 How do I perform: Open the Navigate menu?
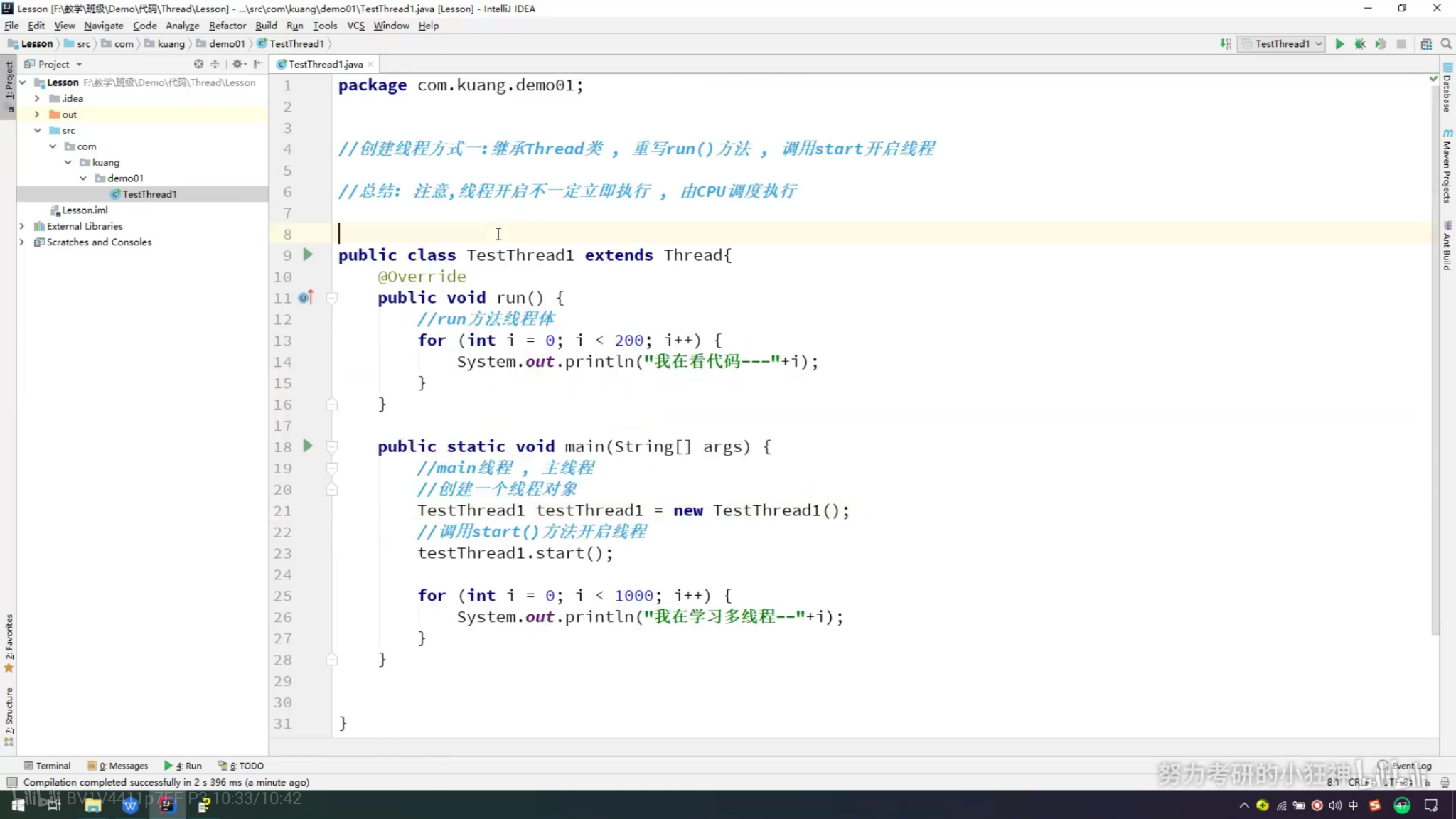pyautogui.click(x=104, y=26)
